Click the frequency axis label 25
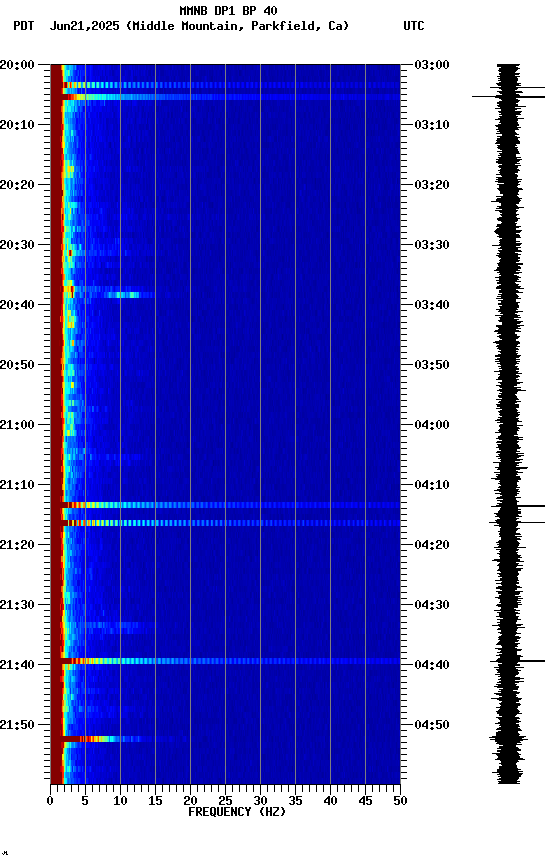Screen dimensions: 552x864 coord(225,801)
